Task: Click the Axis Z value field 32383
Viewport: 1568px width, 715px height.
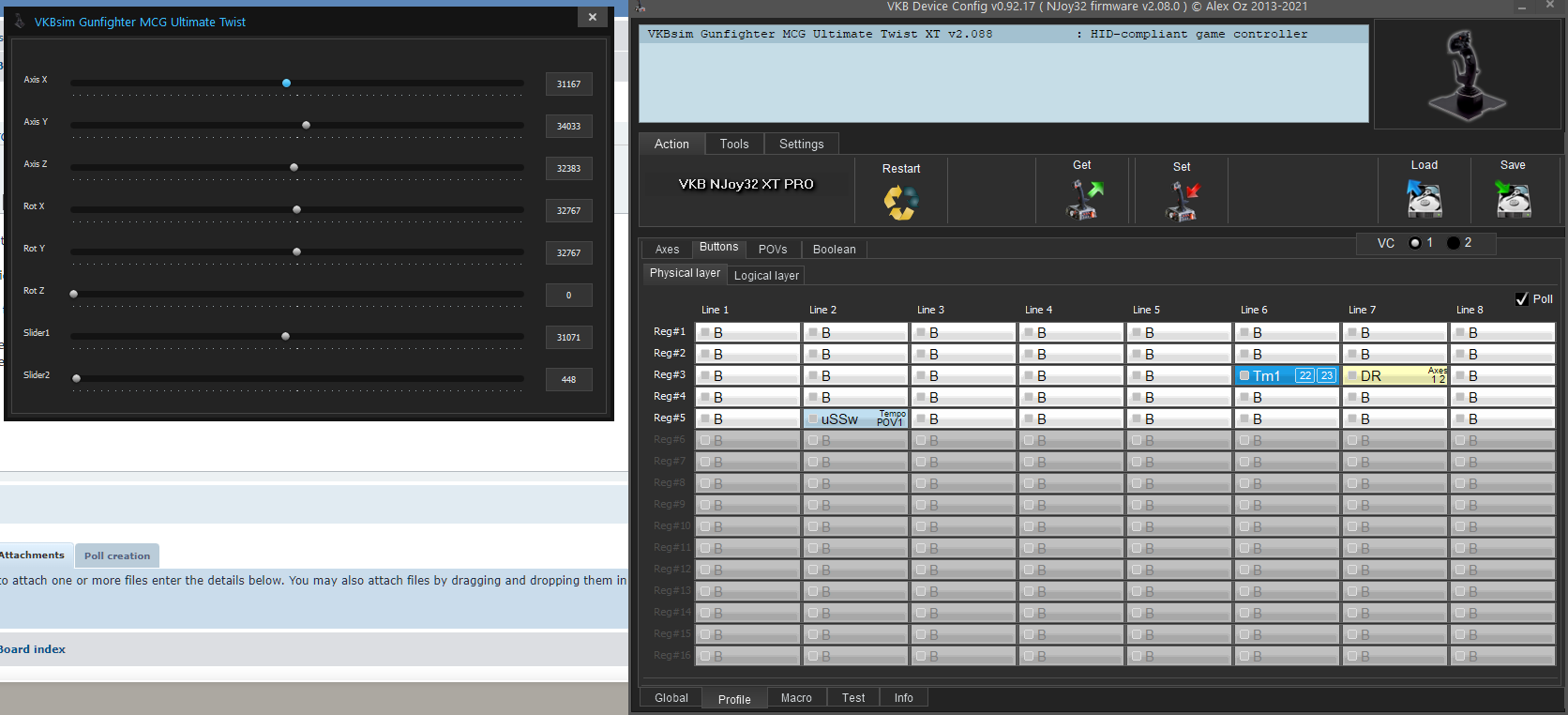Action: click(x=568, y=168)
